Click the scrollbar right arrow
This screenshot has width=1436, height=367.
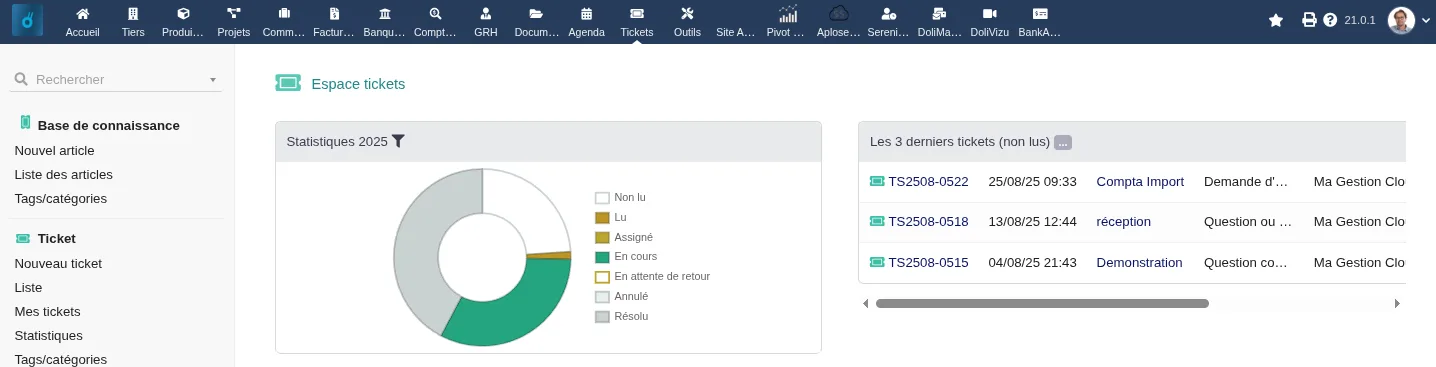point(1397,303)
